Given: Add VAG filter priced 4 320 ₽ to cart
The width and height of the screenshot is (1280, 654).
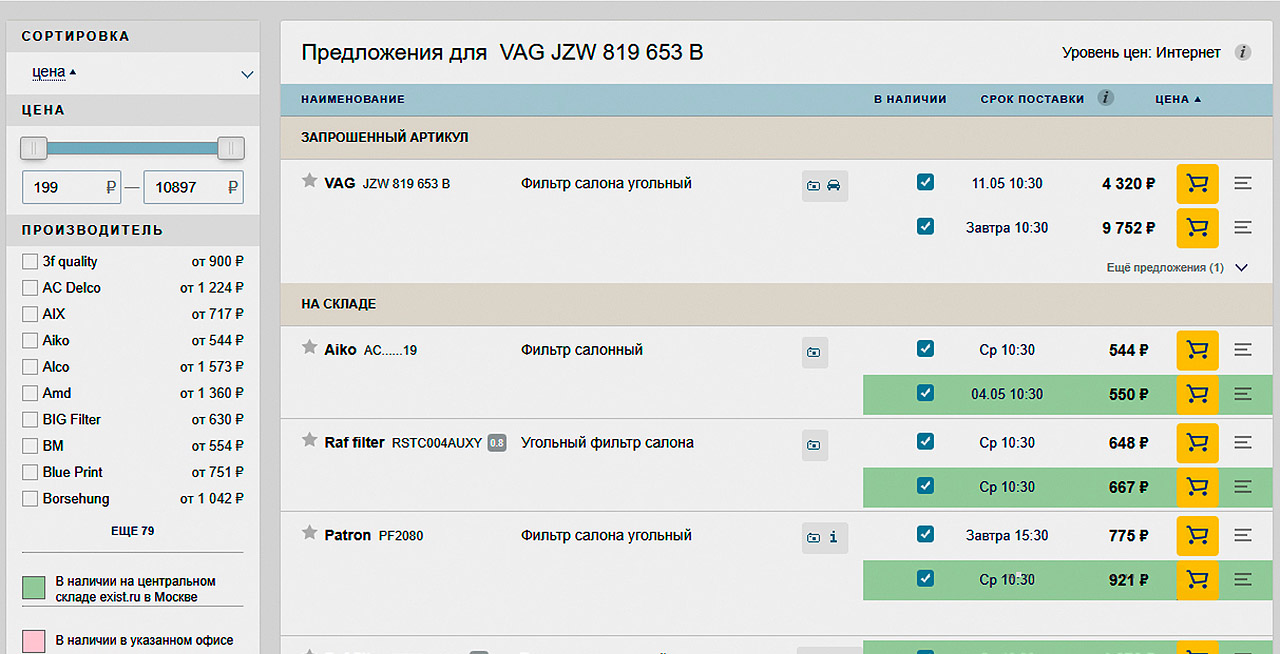Looking at the screenshot, I should click(1197, 184).
